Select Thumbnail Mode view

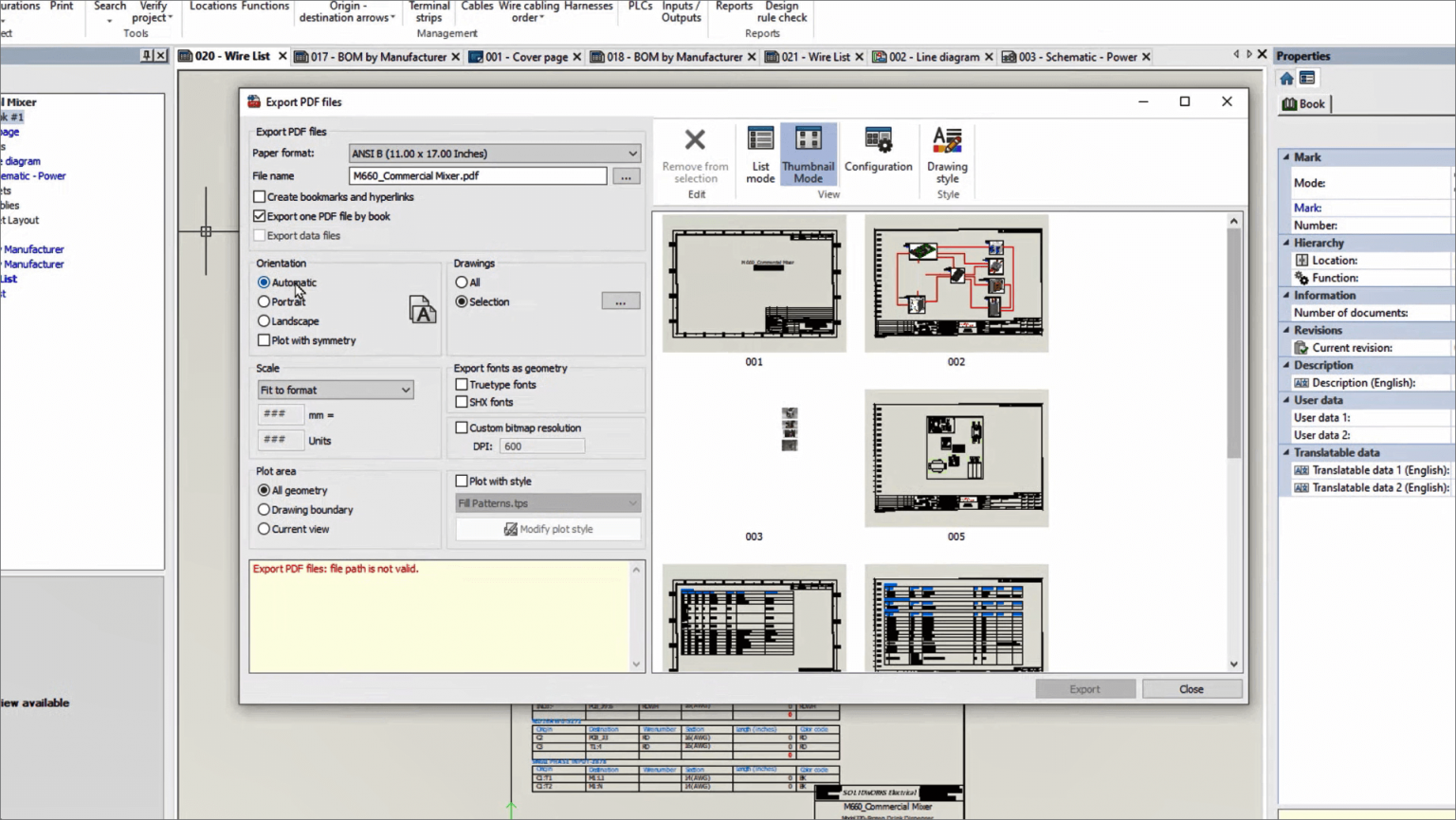(808, 154)
